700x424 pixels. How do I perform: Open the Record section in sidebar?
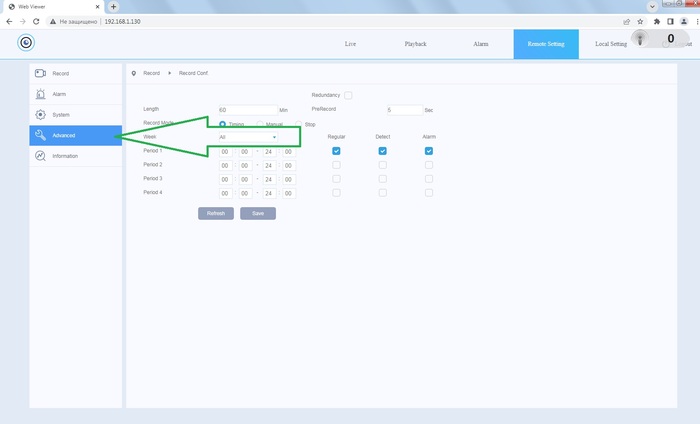click(x=60, y=74)
